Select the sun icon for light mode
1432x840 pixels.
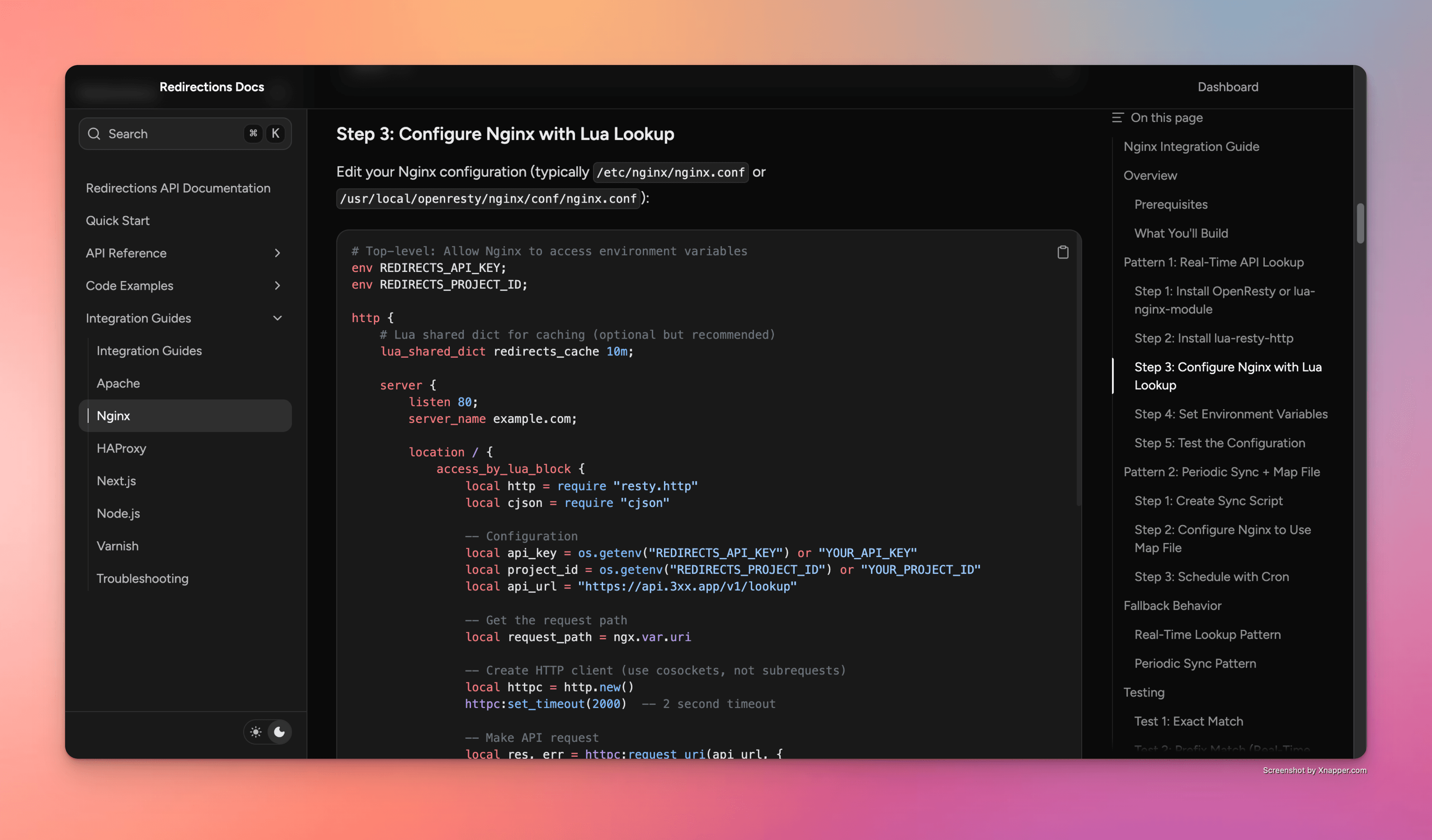click(256, 732)
